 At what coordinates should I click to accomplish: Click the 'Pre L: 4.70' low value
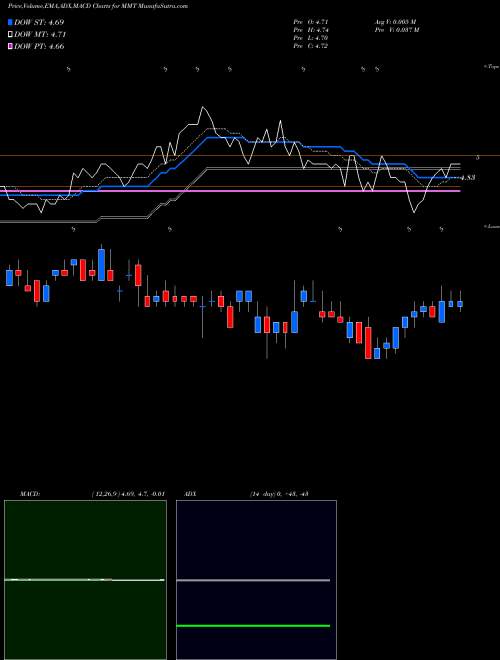[x=311, y=38]
